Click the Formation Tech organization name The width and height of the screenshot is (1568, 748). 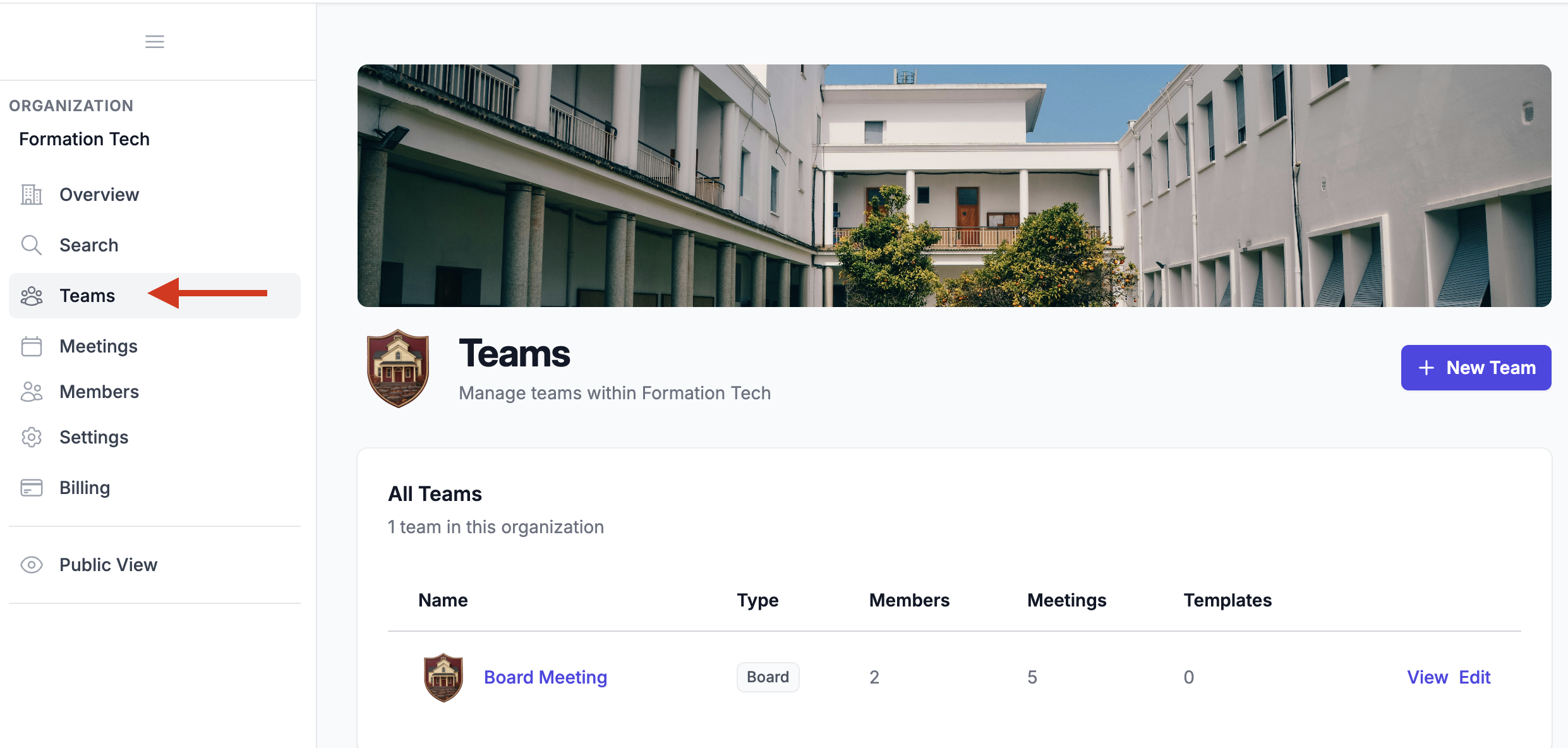(85, 139)
